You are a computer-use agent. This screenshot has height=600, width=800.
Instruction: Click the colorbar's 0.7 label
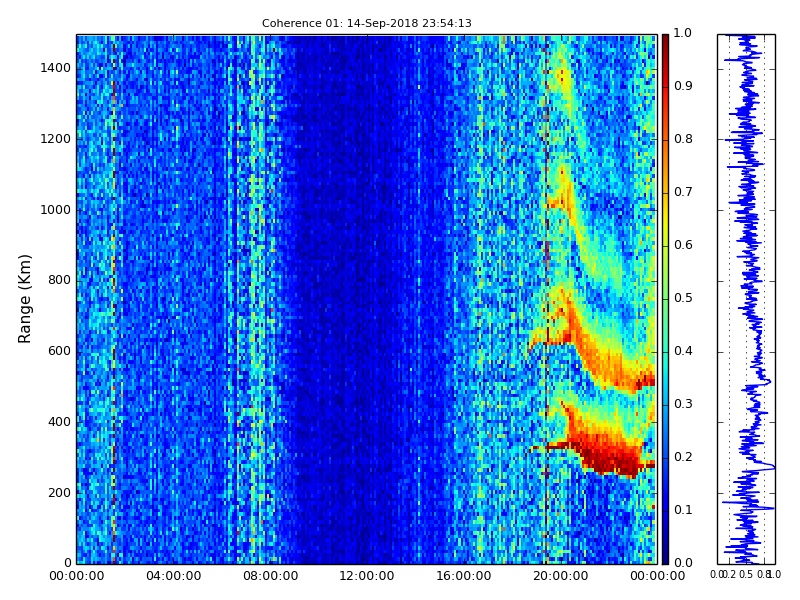point(683,192)
